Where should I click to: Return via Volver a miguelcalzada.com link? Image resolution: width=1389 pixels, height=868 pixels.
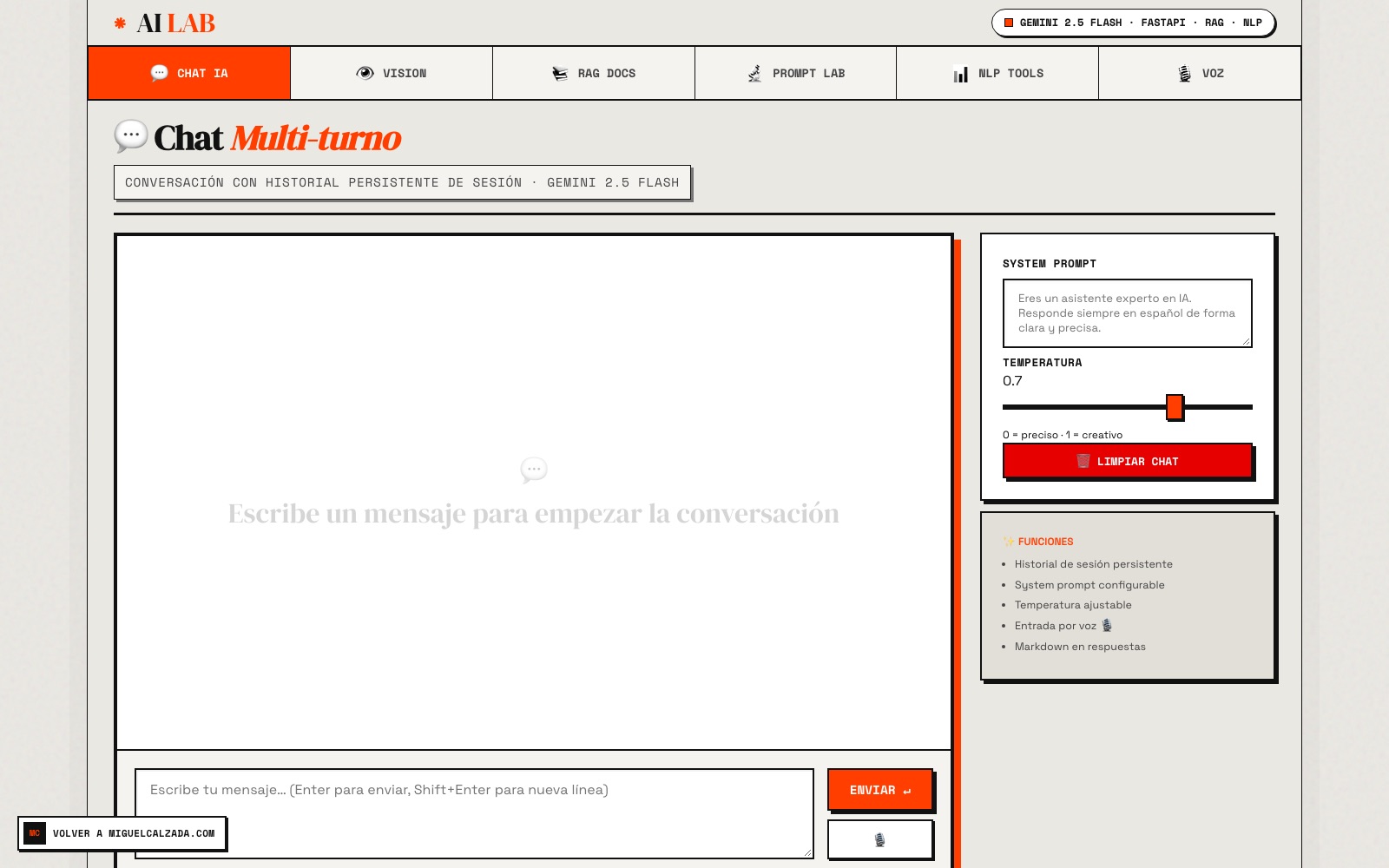click(122, 833)
